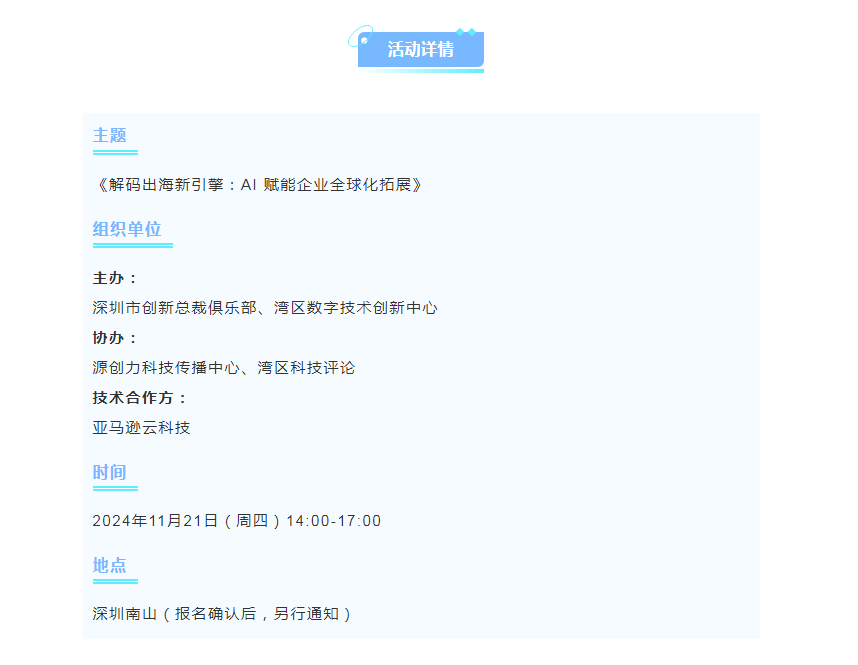Click the date 2024年11月21日（周四）14:00-17:00
The height and width of the screenshot is (665, 858).
(236, 521)
